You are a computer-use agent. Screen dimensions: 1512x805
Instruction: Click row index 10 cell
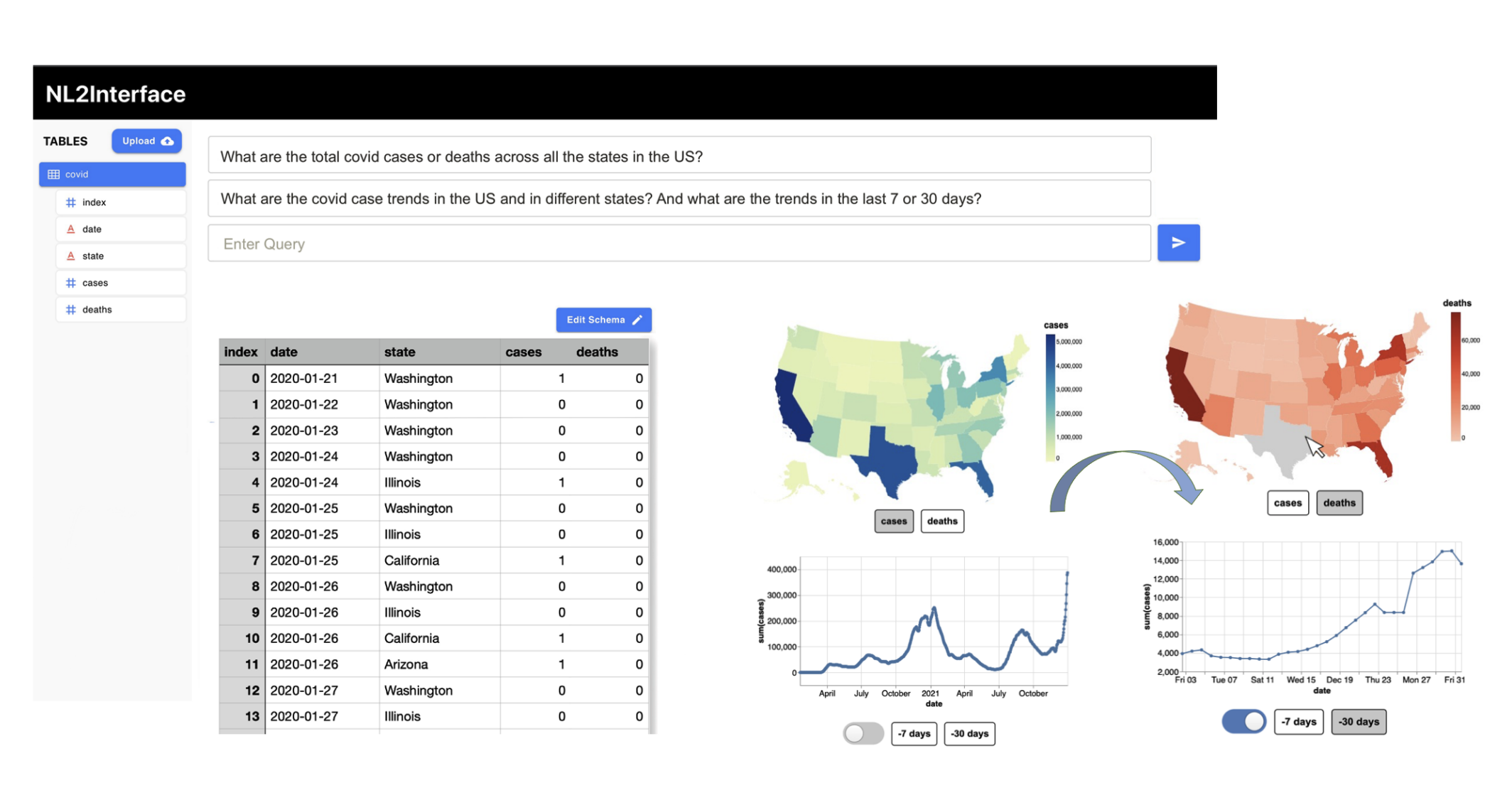(x=242, y=638)
